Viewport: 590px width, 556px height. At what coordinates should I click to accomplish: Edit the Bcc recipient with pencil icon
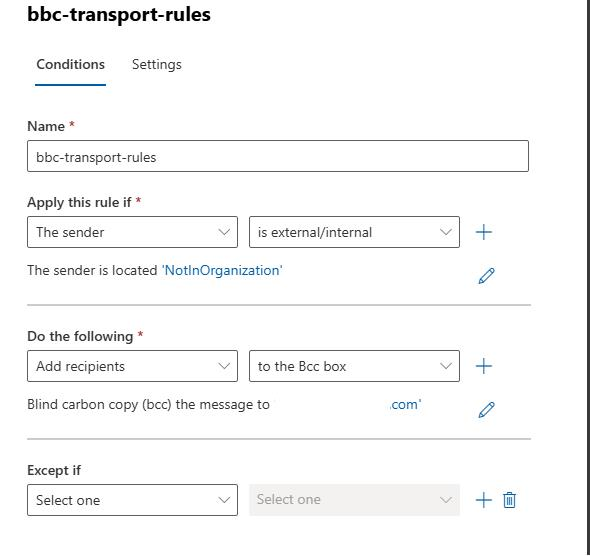tap(486, 410)
